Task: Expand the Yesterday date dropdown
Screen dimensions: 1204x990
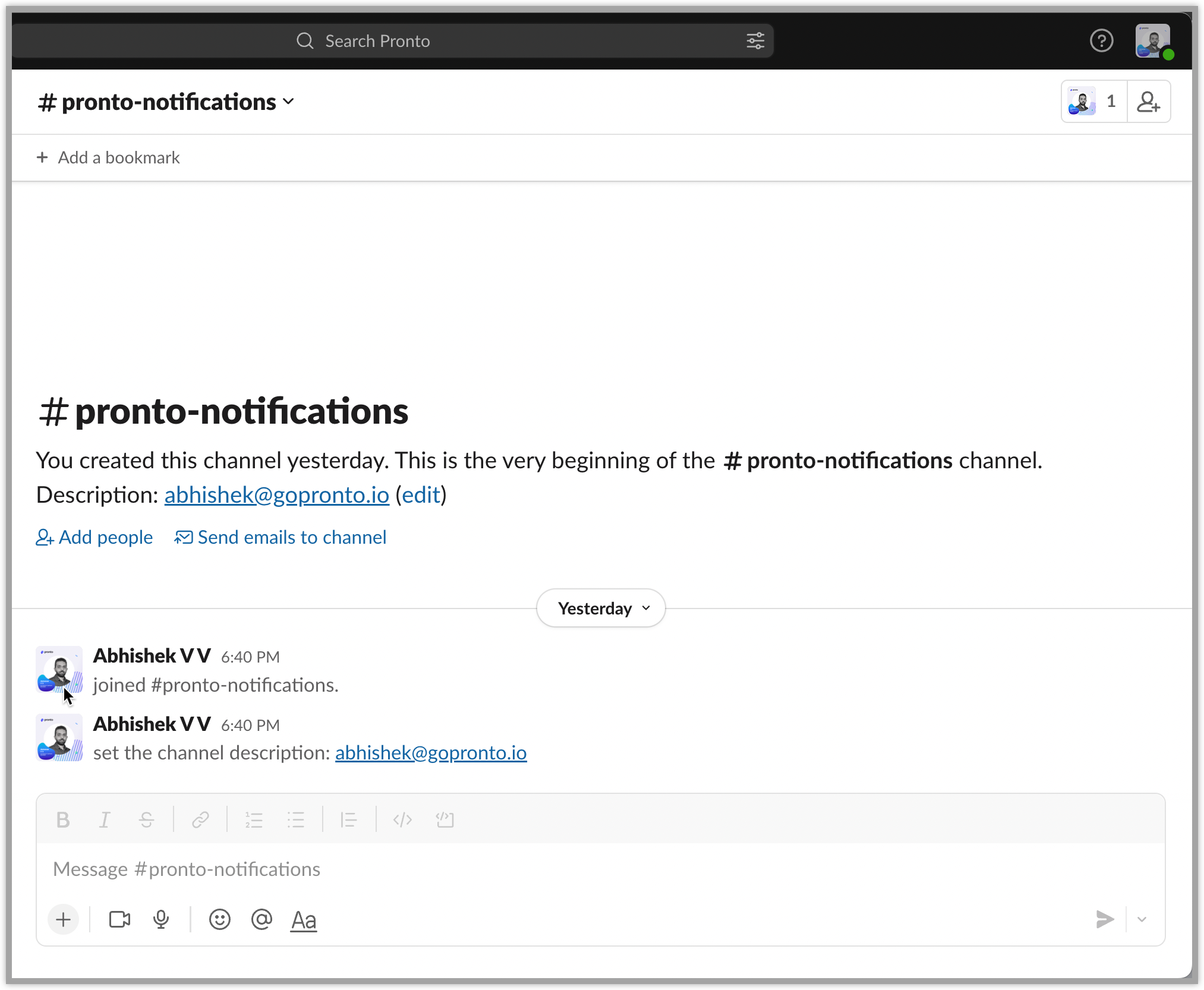Action: click(601, 608)
